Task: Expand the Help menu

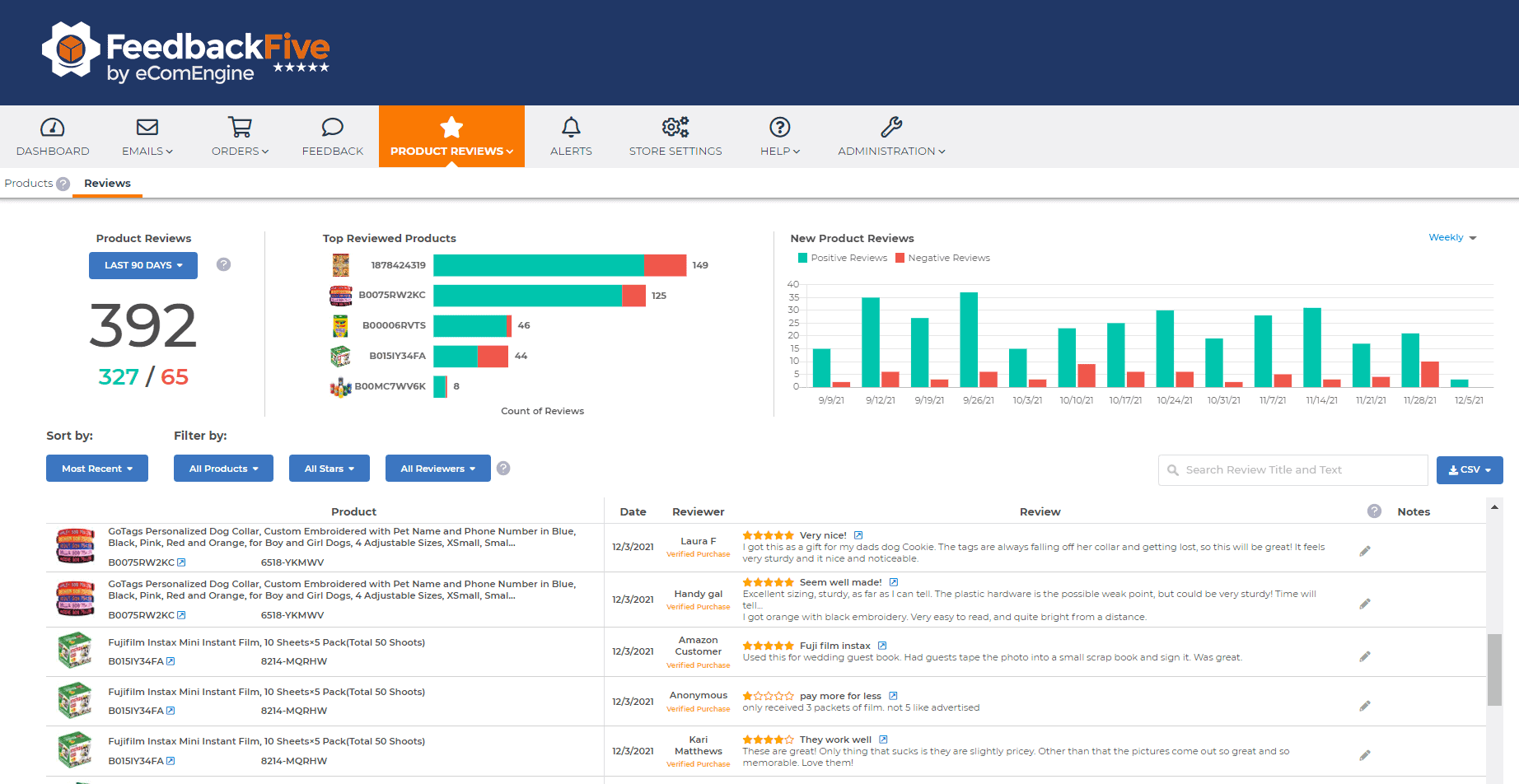Action: tap(779, 152)
